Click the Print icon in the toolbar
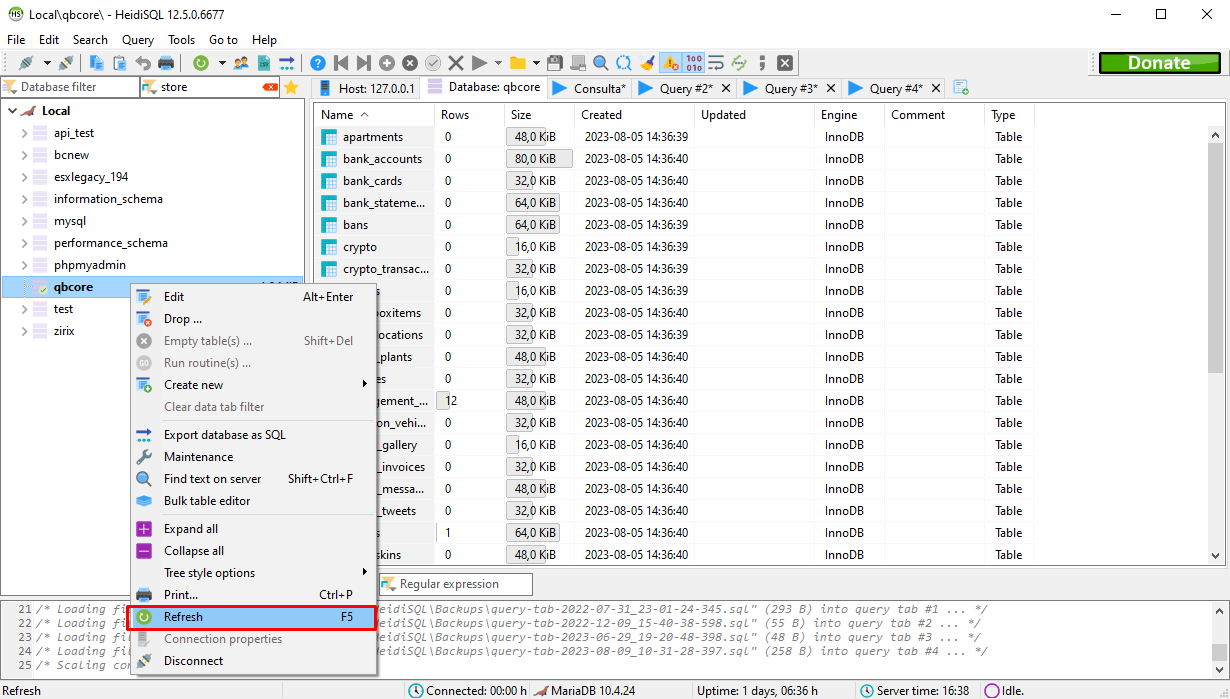The height and width of the screenshot is (699, 1230). [166, 63]
